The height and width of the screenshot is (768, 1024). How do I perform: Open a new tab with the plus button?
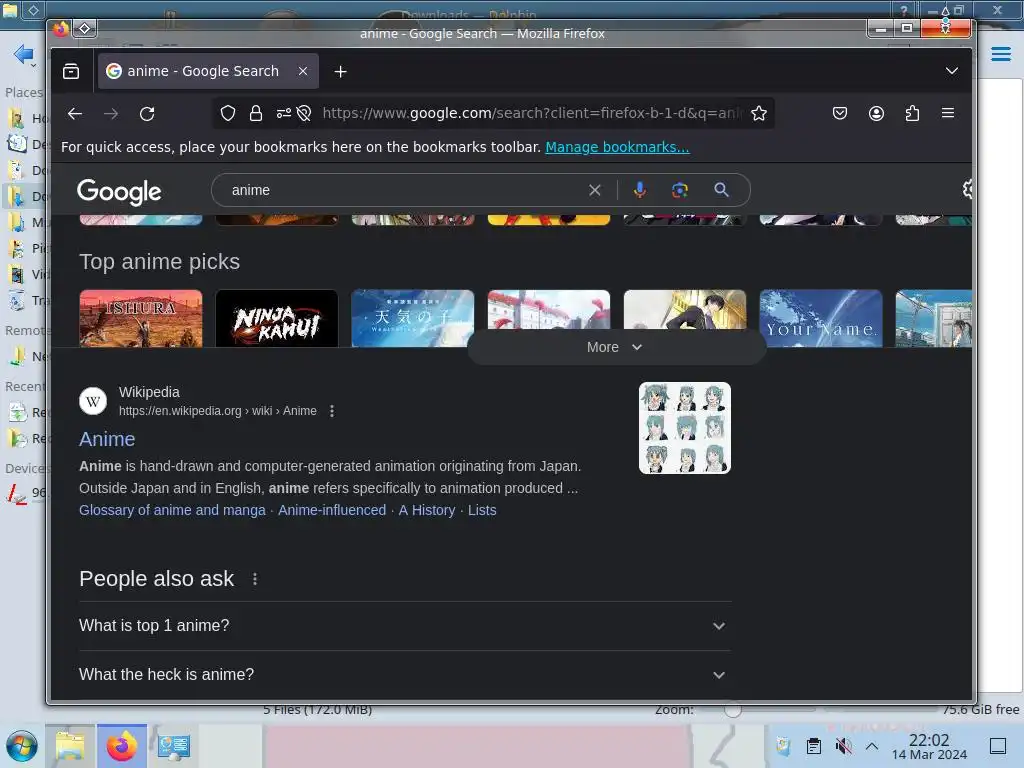(x=340, y=71)
